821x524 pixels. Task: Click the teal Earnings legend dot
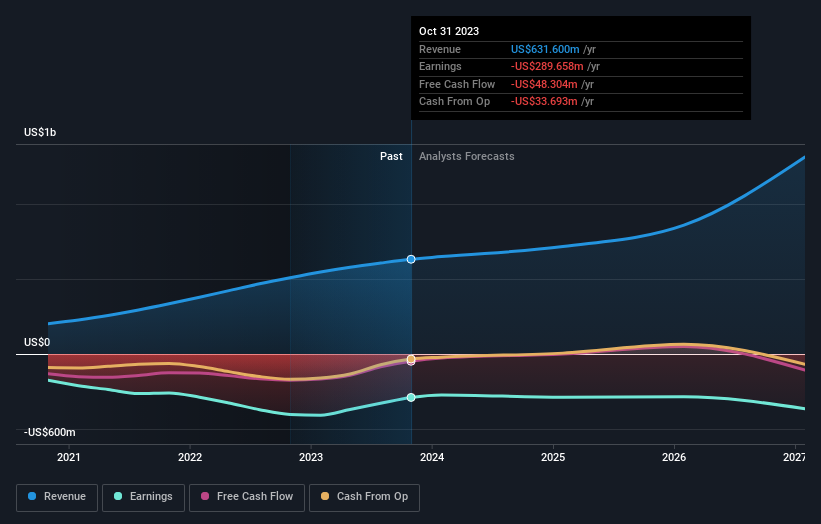pyautogui.click(x=118, y=496)
